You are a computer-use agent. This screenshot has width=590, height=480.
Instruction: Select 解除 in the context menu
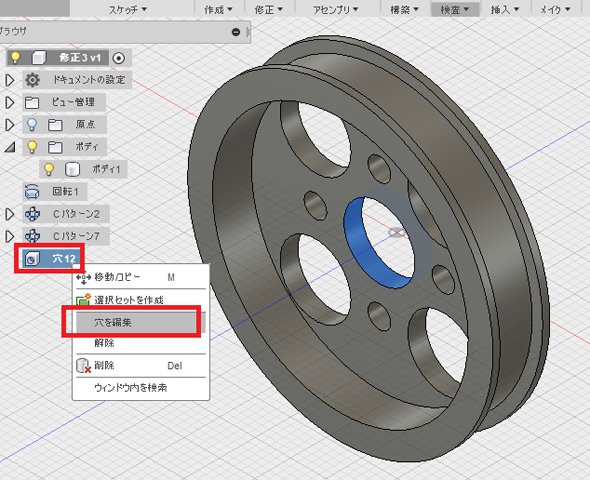click(104, 343)
